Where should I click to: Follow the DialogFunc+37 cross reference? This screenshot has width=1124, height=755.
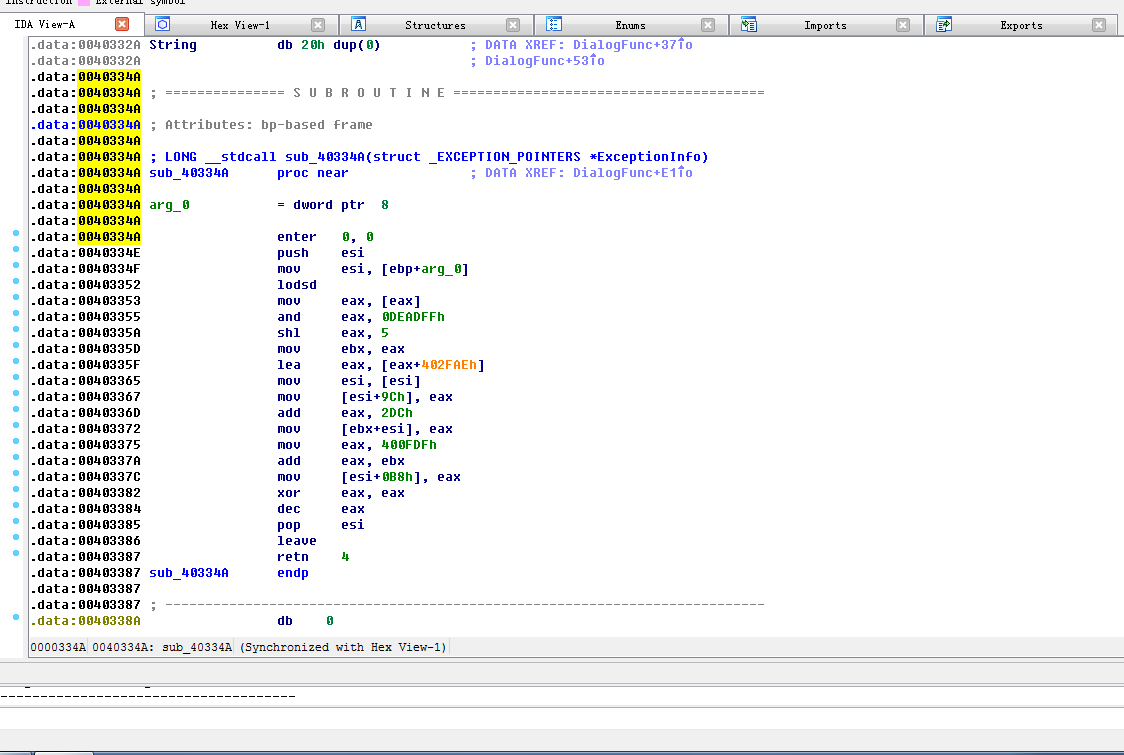point(632,44)
